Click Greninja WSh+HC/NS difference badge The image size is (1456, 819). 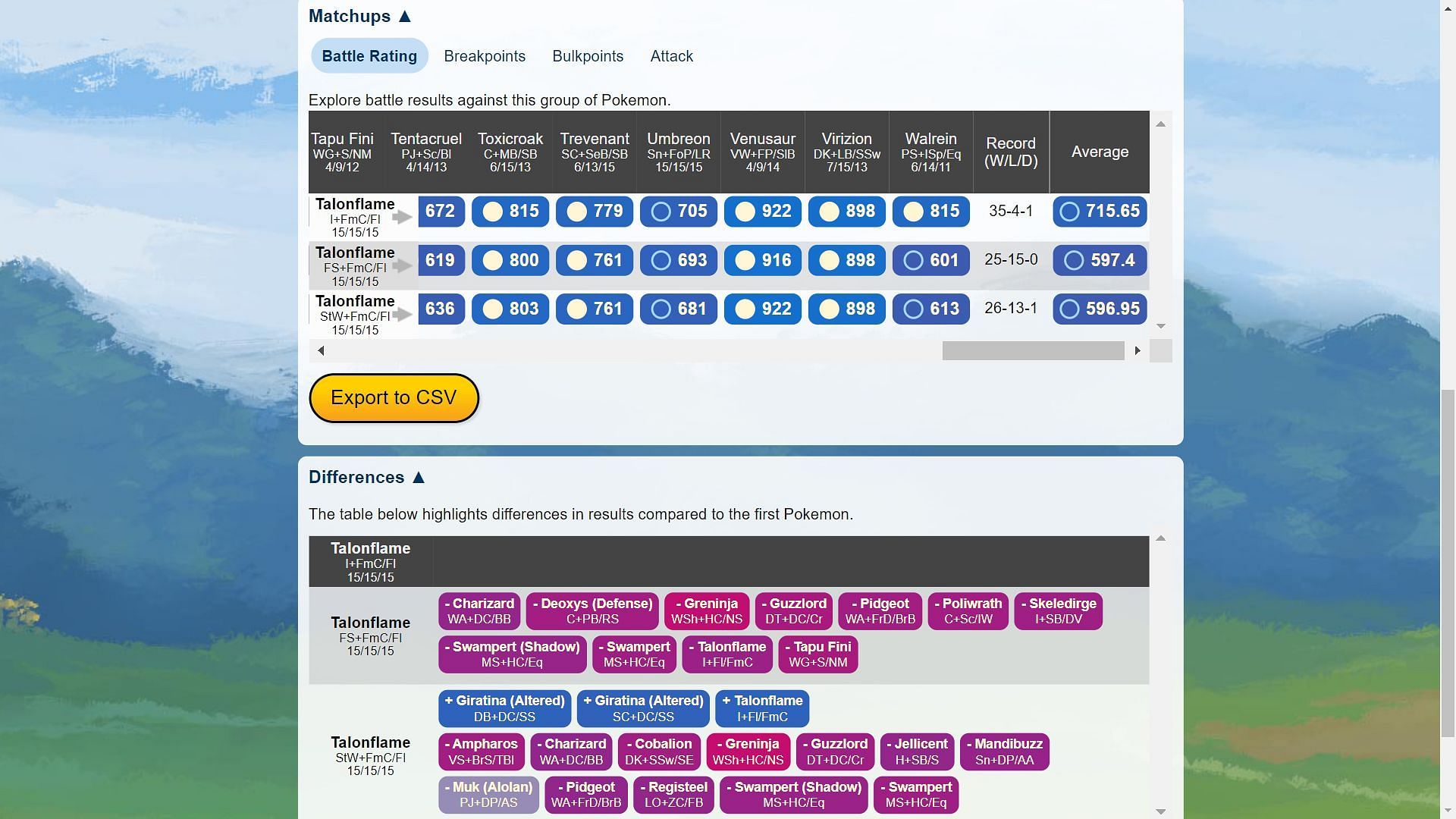coord(708,611)
